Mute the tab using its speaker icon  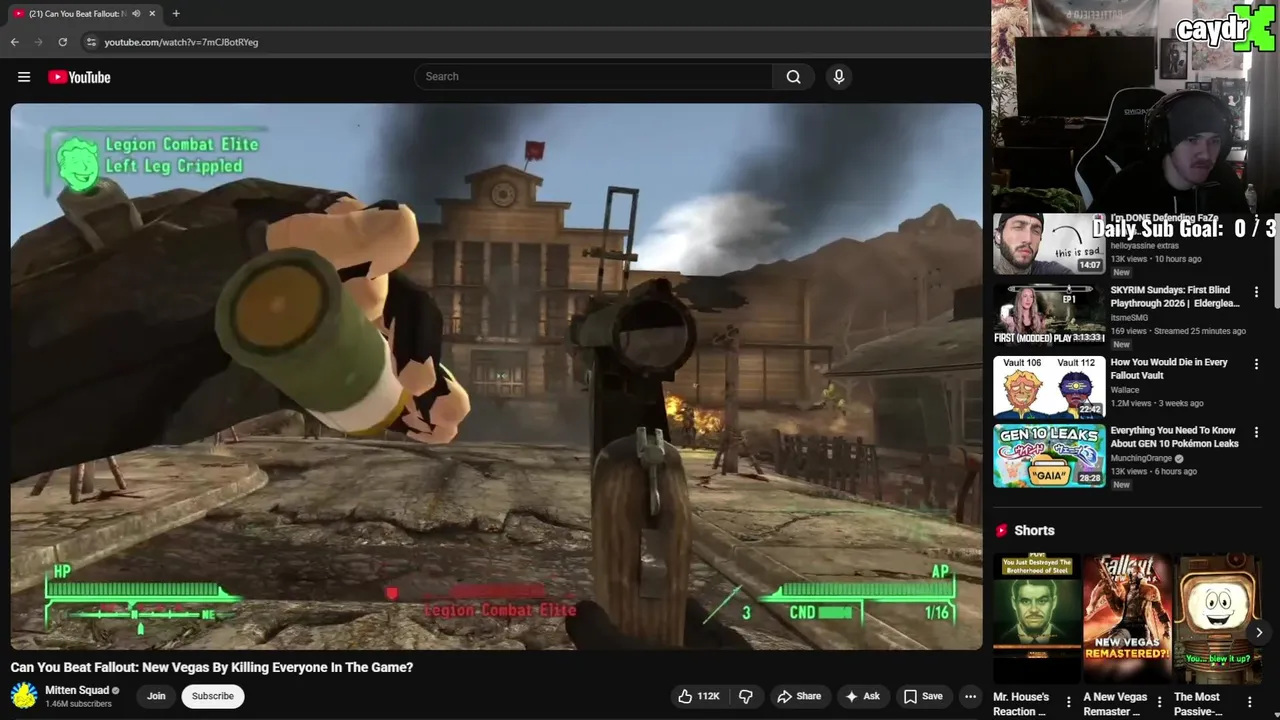[x=136, y=13]
